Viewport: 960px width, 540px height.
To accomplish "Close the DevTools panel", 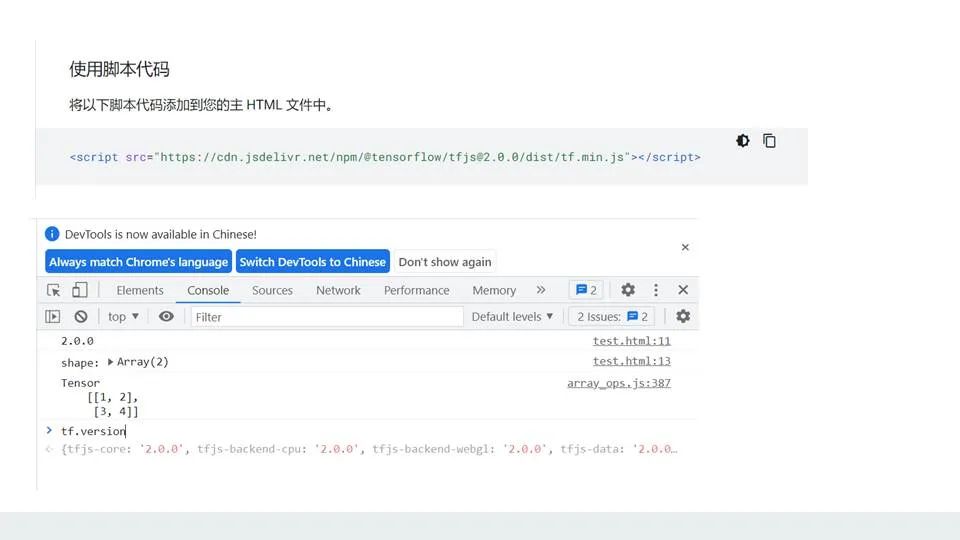I will [683, 290].
